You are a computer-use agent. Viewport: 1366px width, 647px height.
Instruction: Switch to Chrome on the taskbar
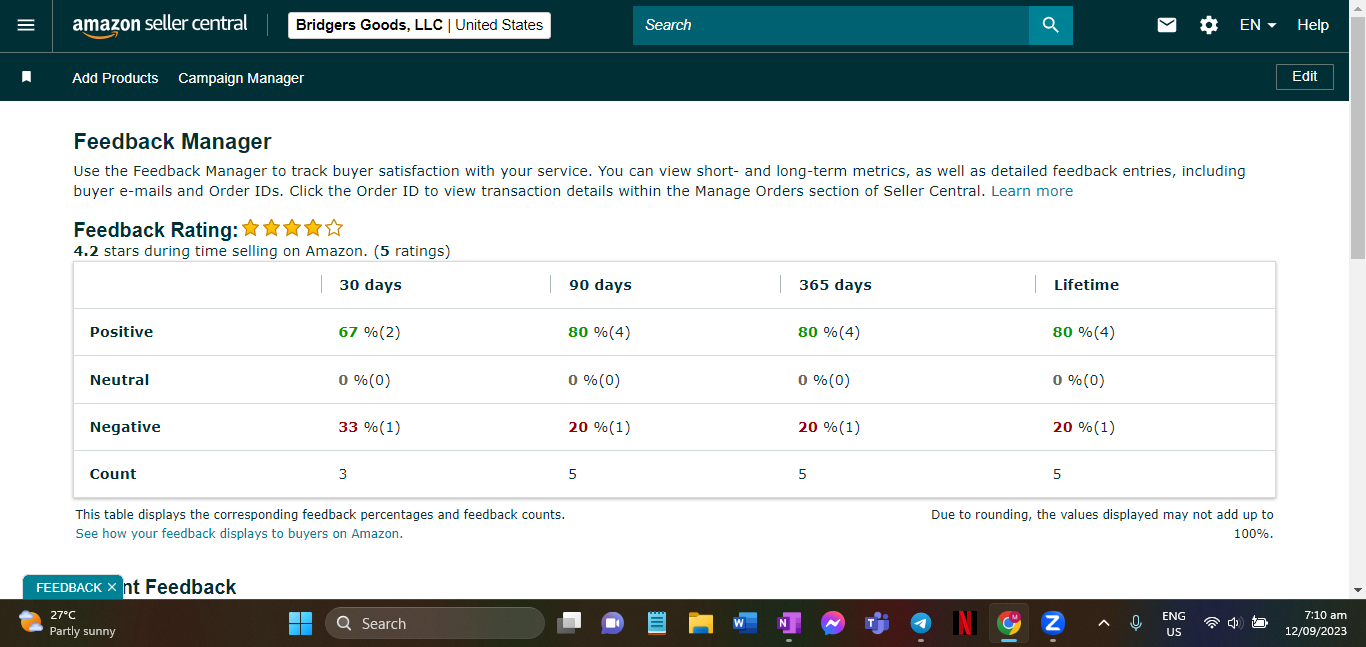coord(1009,623)
